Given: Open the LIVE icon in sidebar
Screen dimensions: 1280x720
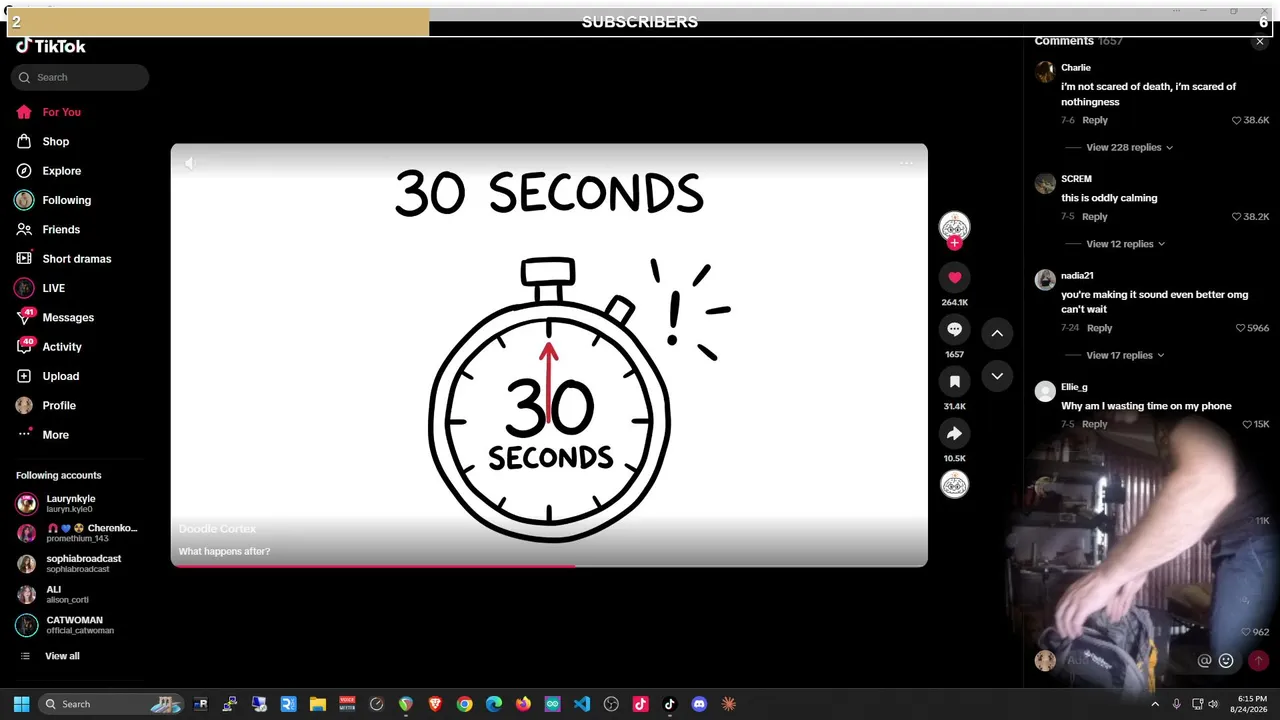Looking at the screenshot, I should (24, 288).
